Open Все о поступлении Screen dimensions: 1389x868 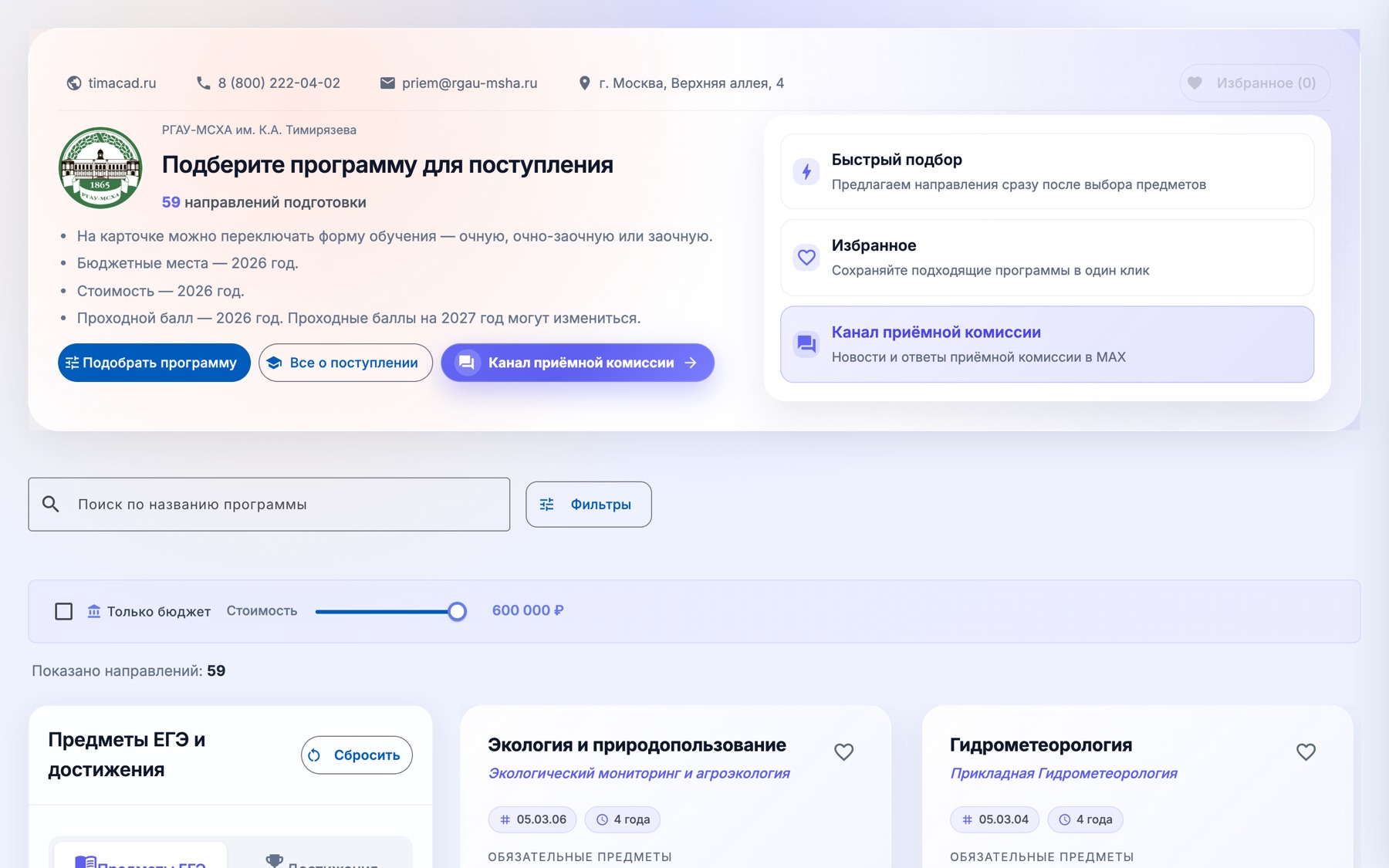[x=346, y=363]
